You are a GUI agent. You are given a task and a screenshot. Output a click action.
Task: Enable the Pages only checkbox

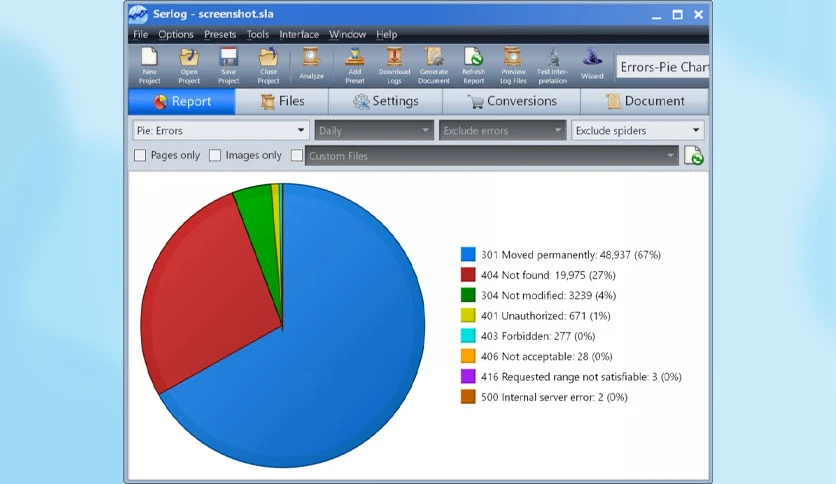(140, 155)
